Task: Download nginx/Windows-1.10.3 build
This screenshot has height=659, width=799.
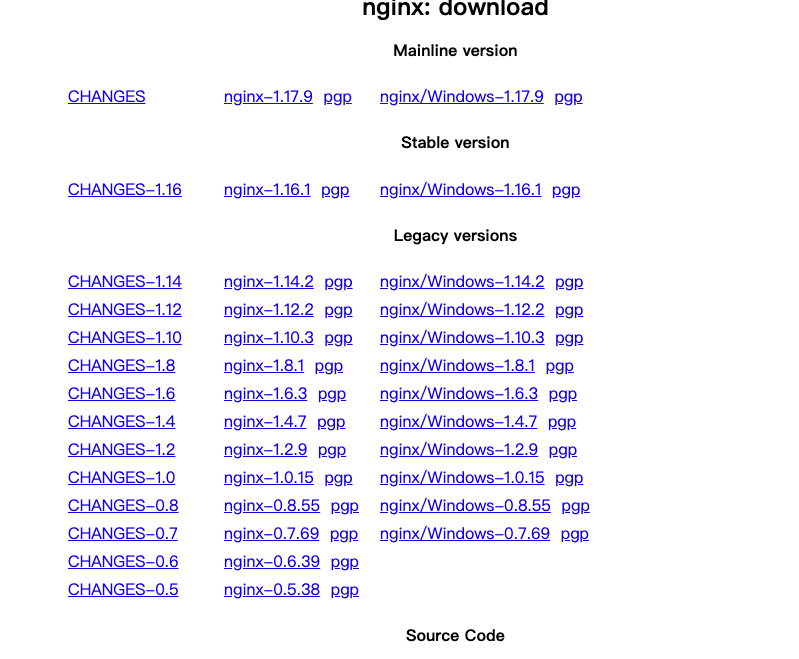Action: 462,337
